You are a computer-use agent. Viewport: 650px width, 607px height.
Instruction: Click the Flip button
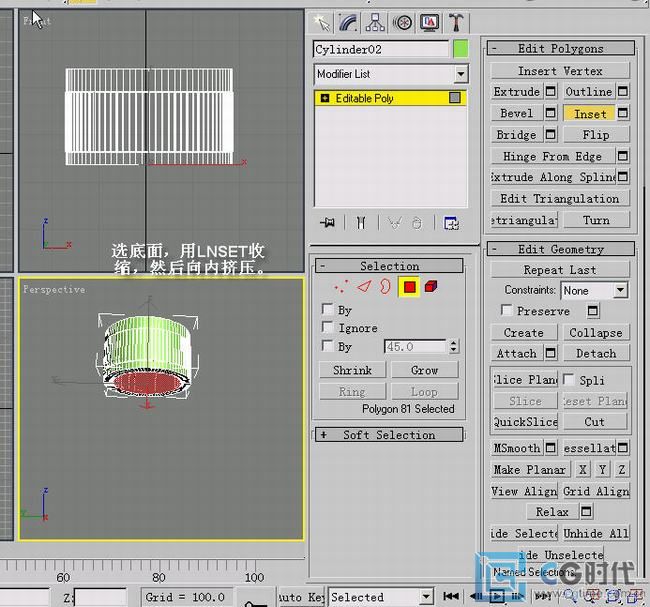click(596, 135)
